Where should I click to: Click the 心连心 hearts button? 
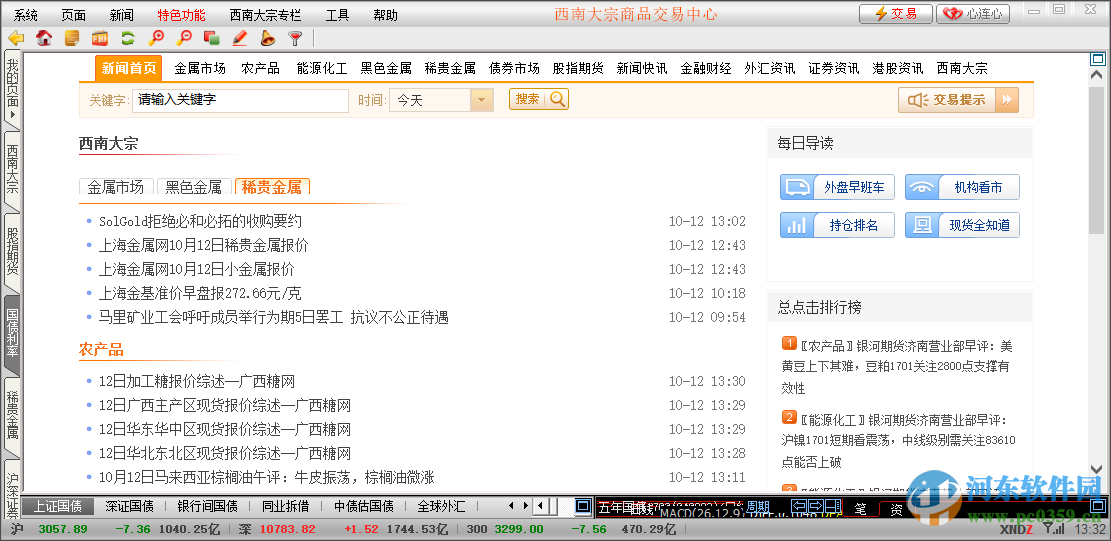click(x=973, y=13)
